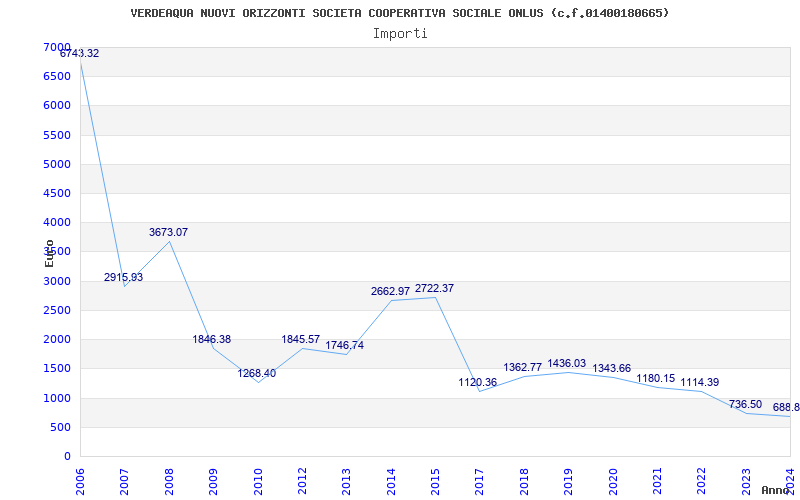Click the 1268.40 data label

coord(257,373)
